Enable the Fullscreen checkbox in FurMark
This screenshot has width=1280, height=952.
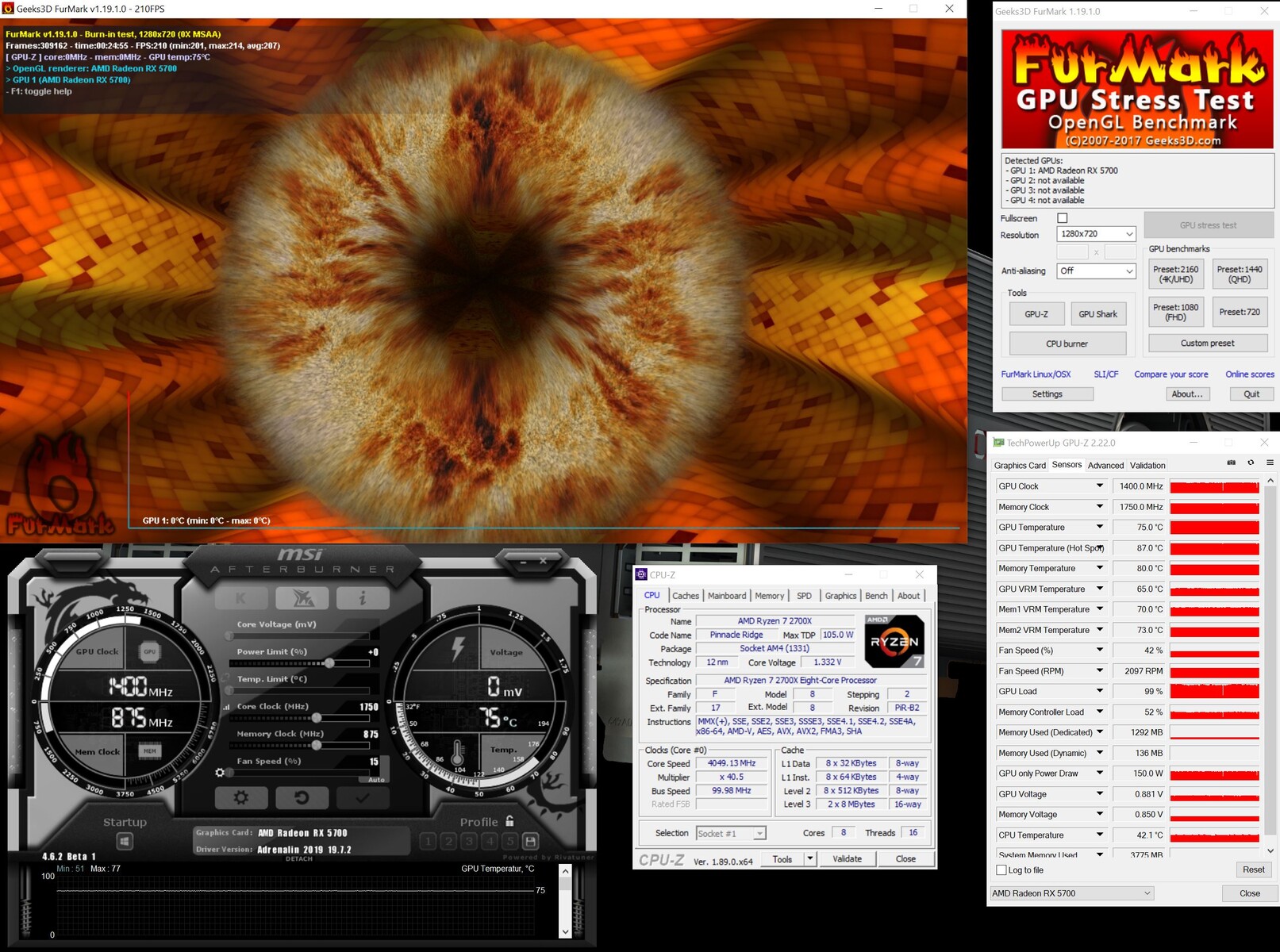pyautogui.click(x=1063, y=218)
